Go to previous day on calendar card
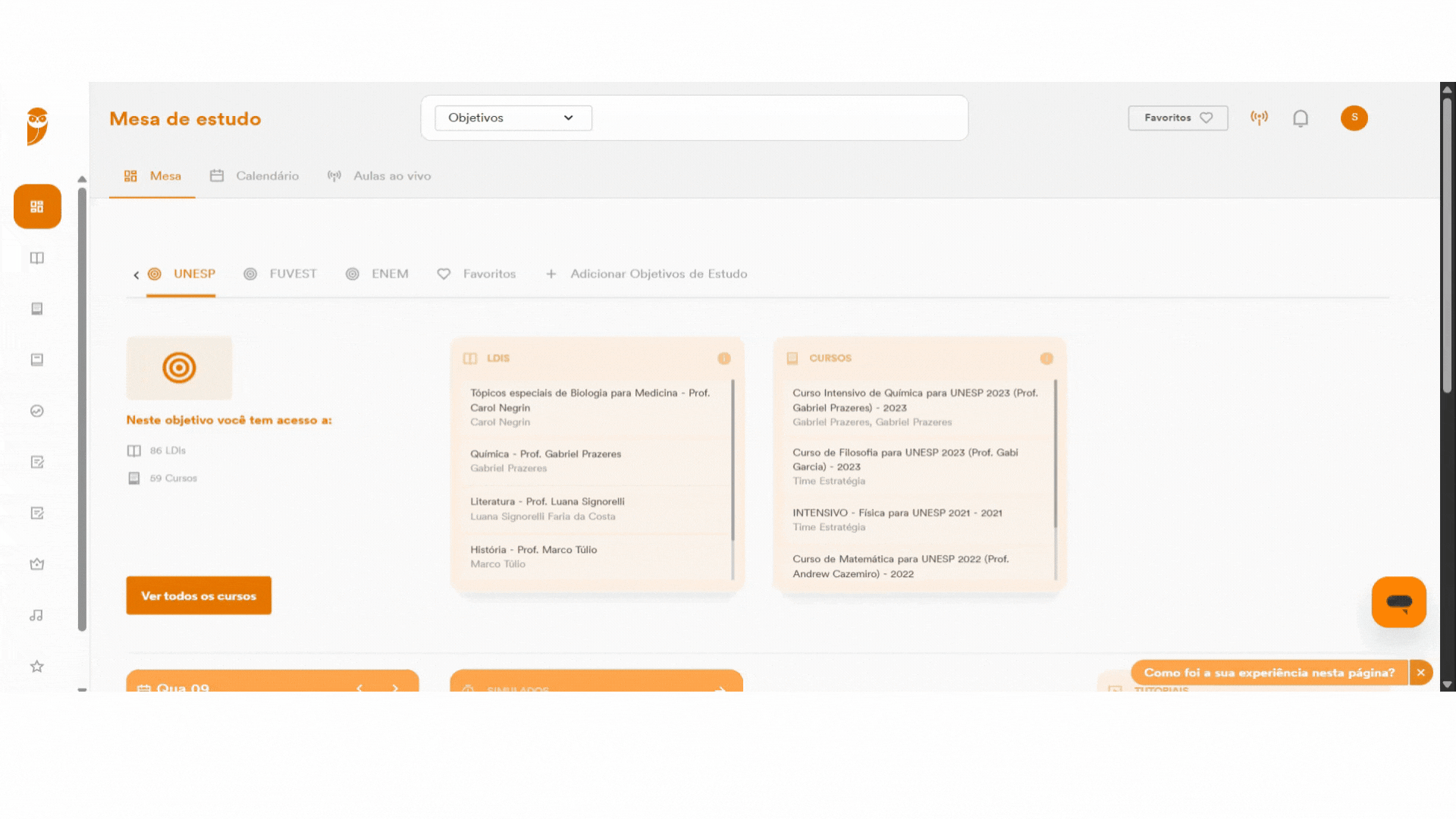 click(x=359, y=688)
